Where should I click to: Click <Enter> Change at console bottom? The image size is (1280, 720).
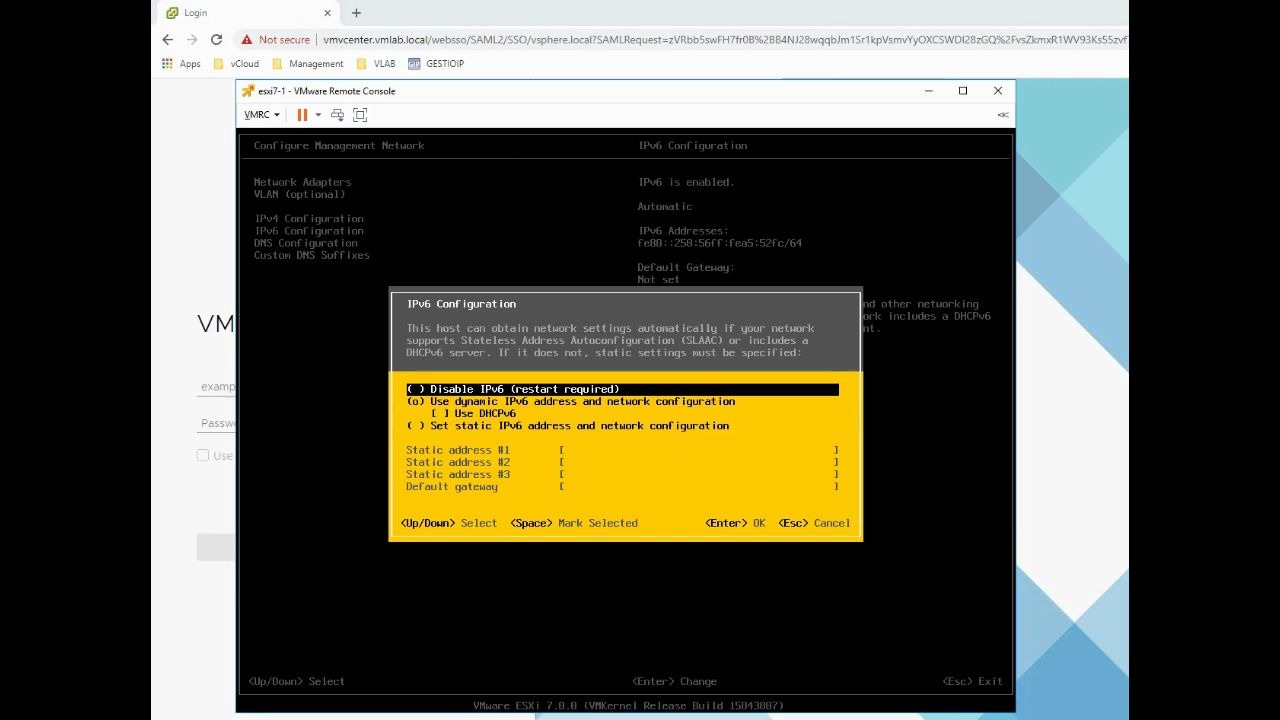[674, 682]
